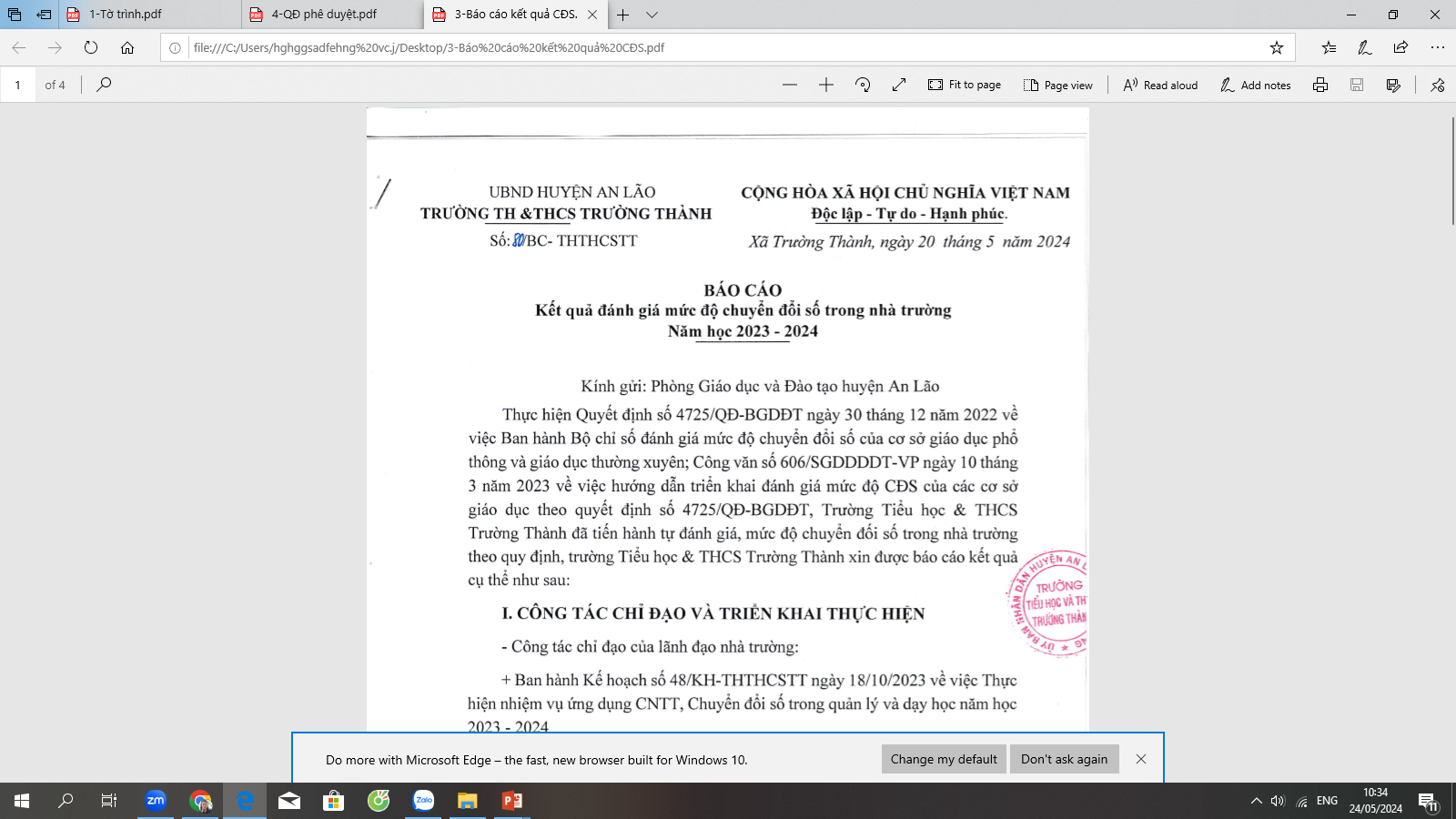Click the page number input field
Screen dimensions: 1456x819
(17, 85)
